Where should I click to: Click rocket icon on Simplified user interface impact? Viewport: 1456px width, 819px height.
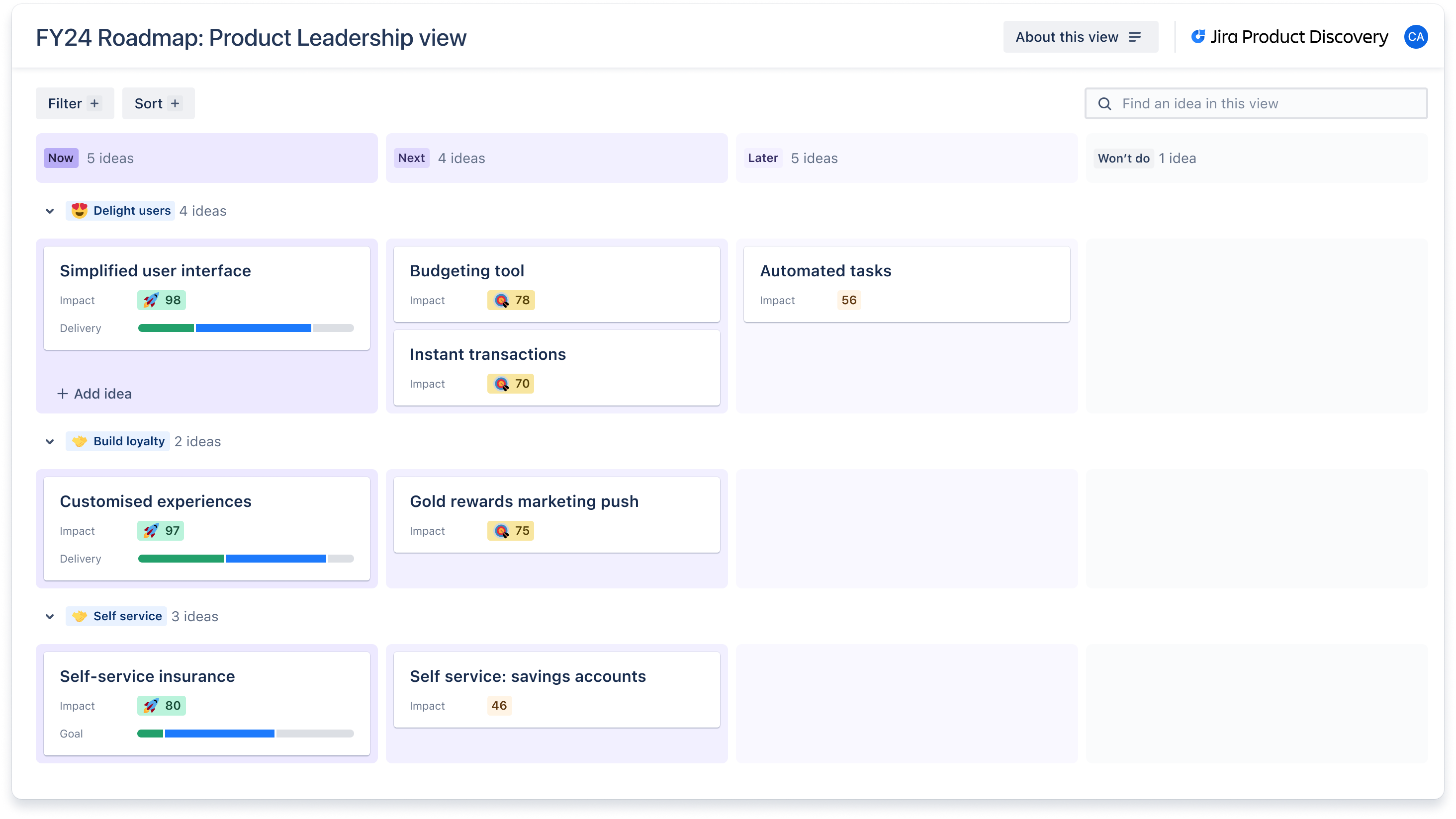(x=150, y=300)
